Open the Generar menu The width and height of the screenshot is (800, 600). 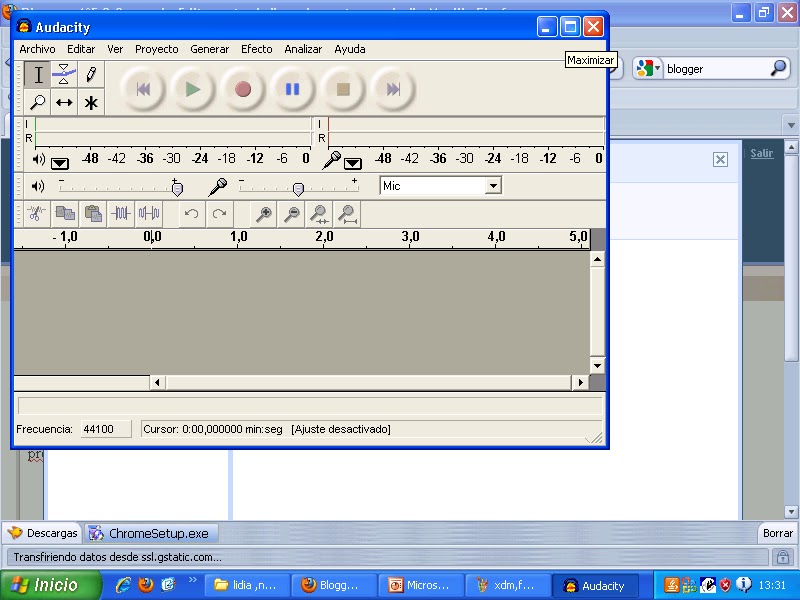[209, 49]
